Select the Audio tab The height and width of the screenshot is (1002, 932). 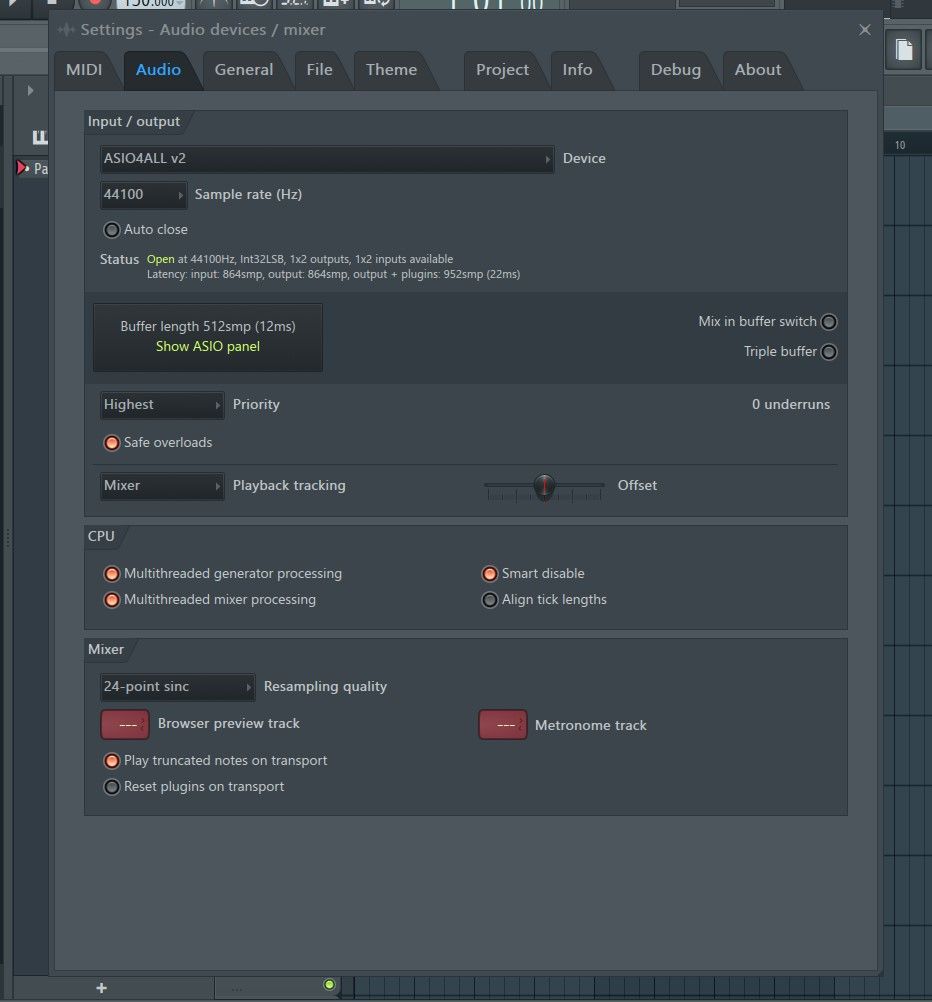tap(158, 70)
